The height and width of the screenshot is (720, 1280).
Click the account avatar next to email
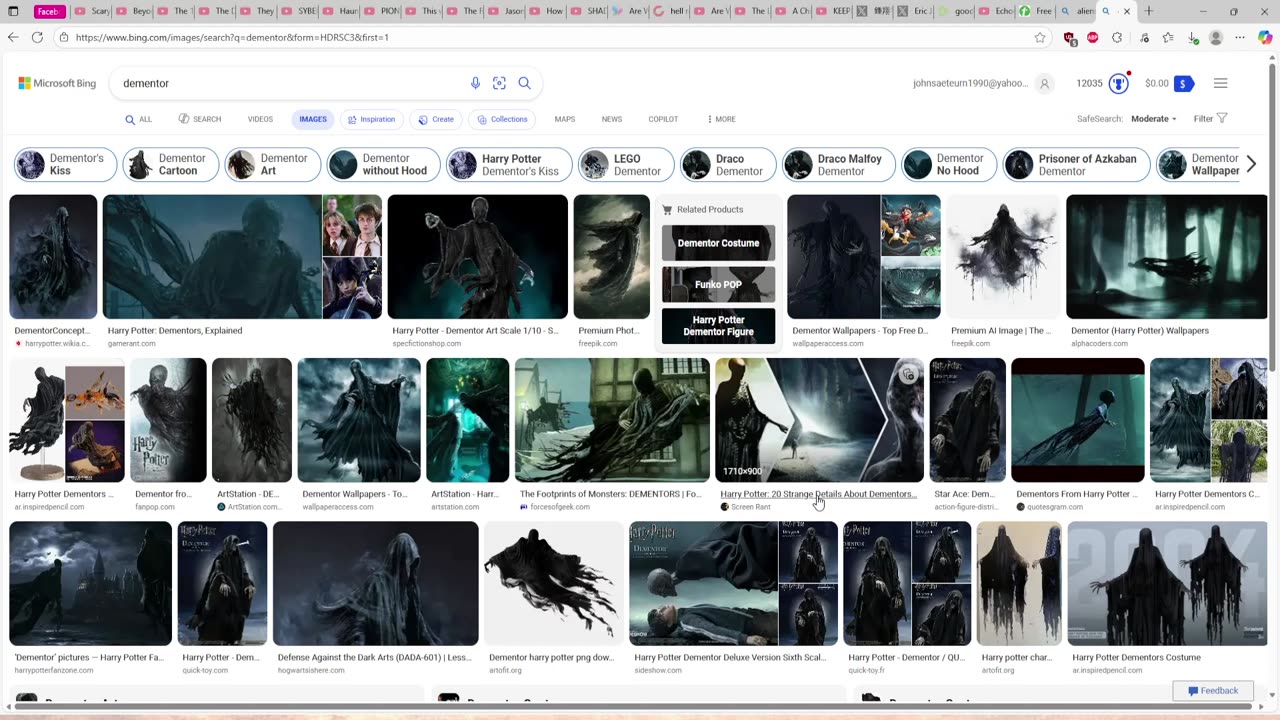click(x=1044, y=84)
